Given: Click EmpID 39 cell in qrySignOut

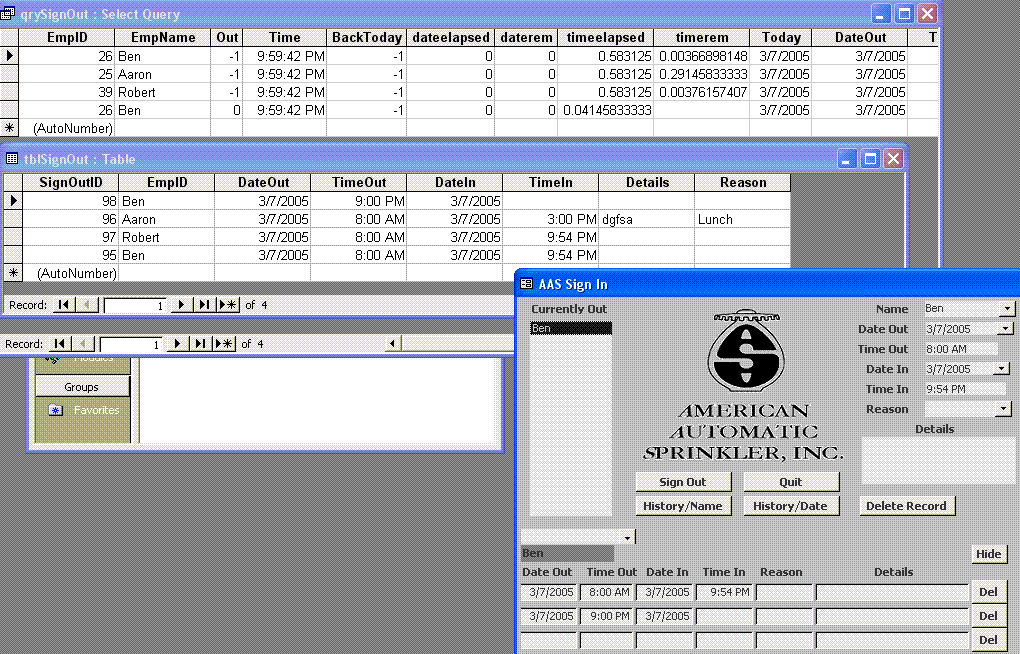Looking at the screenshot, I should tap(67, 92).
